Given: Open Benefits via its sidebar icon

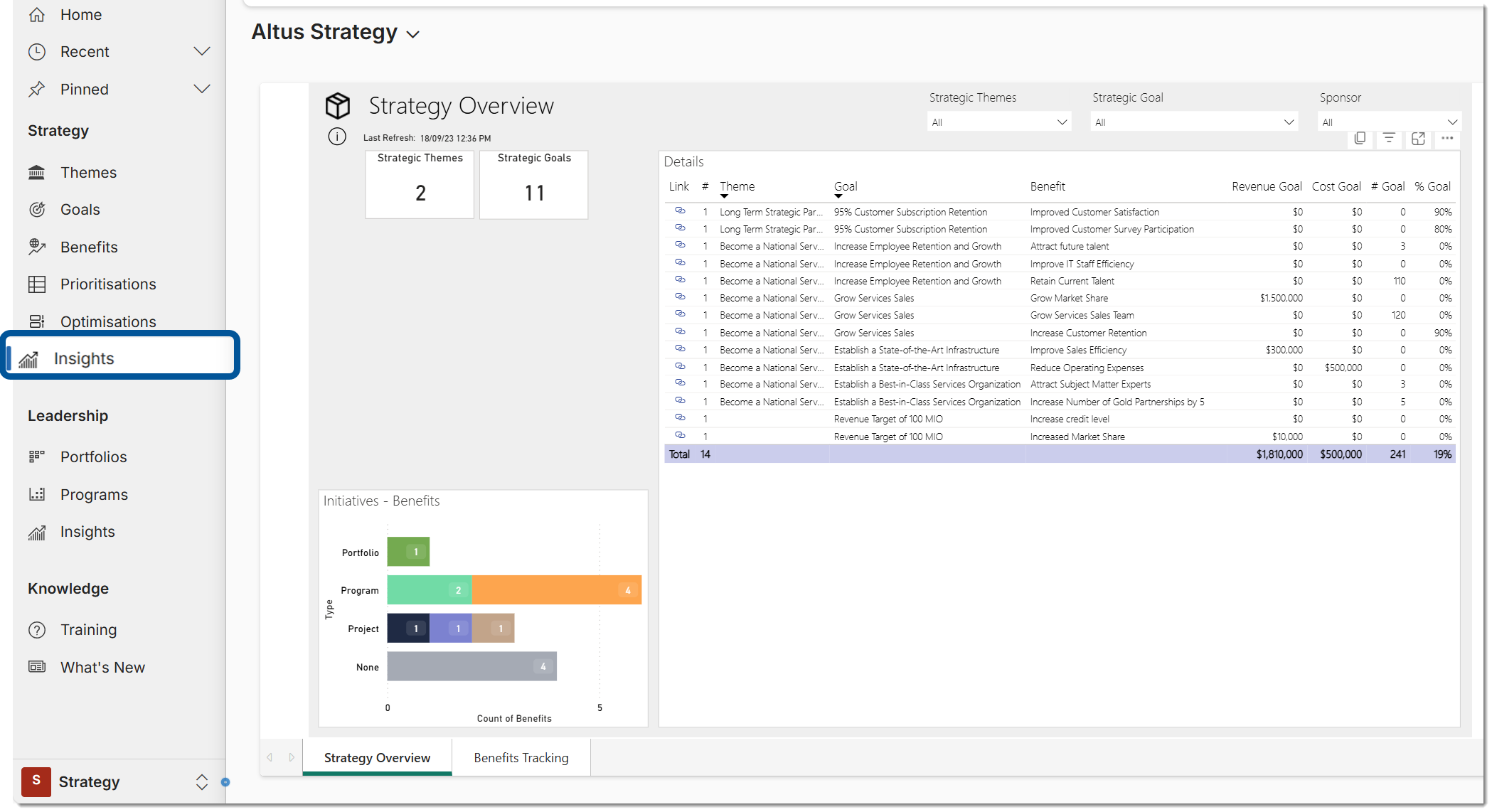Looking at the screenshot, I should pos(37,247).
